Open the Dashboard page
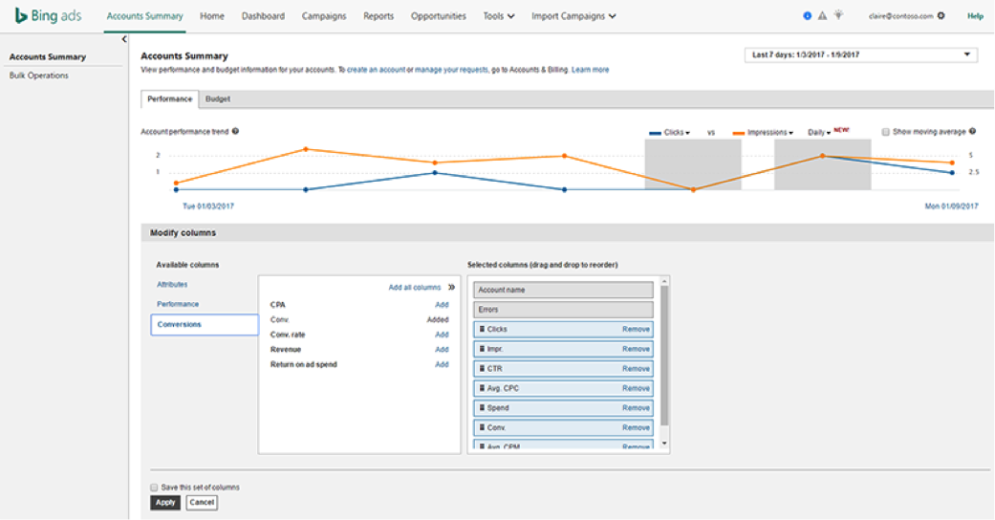This screenshot has height=520, width=995. (263, 16)
